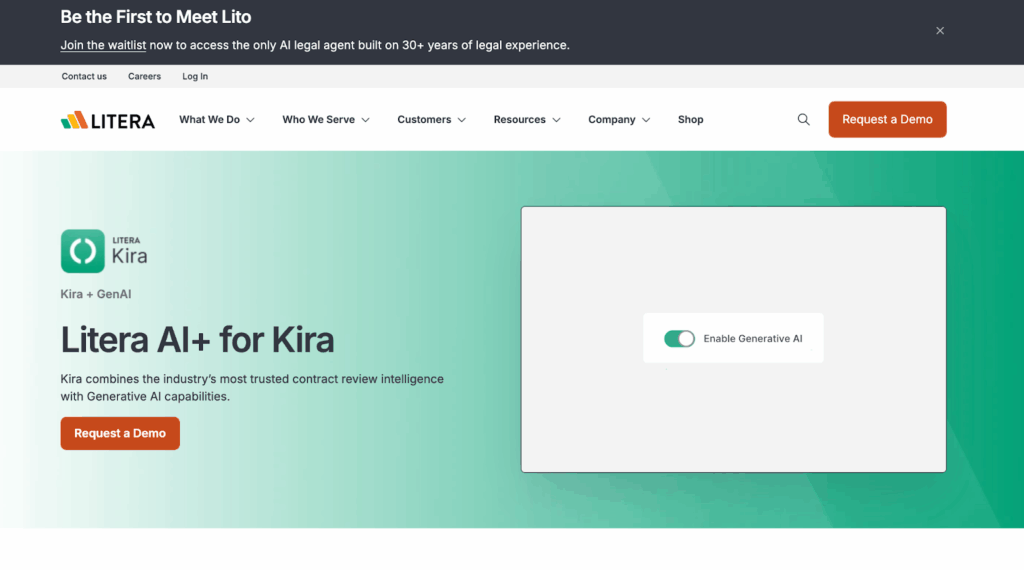Image resolution: width=1024 pixels, height=570 pixels.
Task: Open the Customers menu label
Action: point(424,119)
